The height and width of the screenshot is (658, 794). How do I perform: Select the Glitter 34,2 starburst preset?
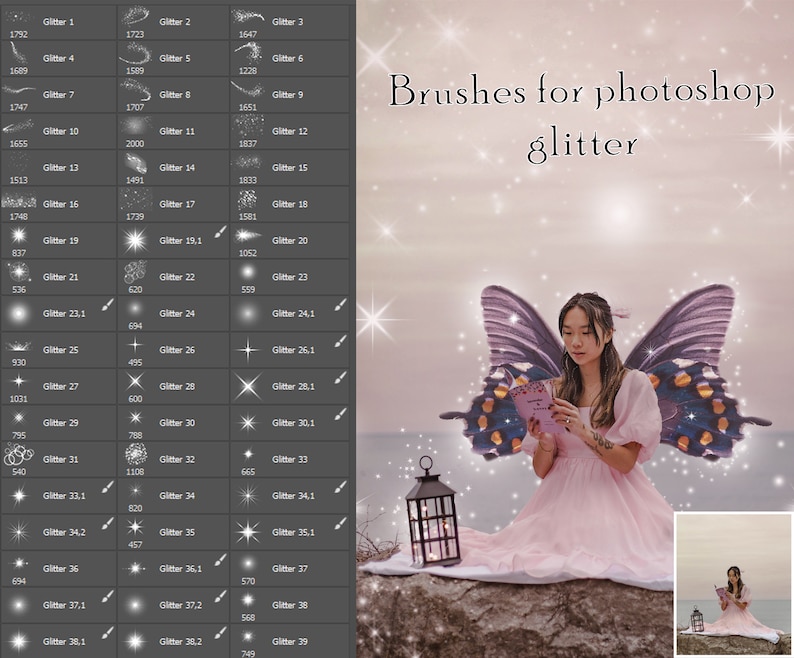[58, 532]
